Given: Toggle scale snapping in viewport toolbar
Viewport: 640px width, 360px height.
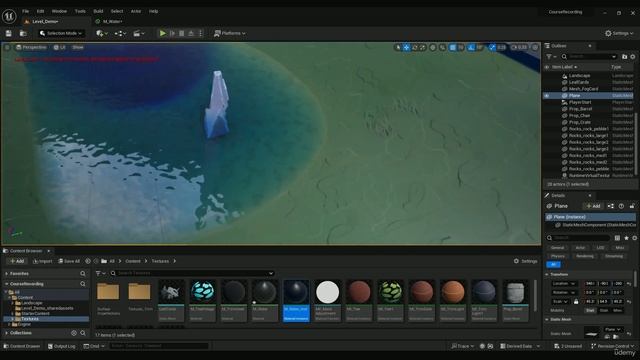Looking at the screenshot, I should pos(492,47).
